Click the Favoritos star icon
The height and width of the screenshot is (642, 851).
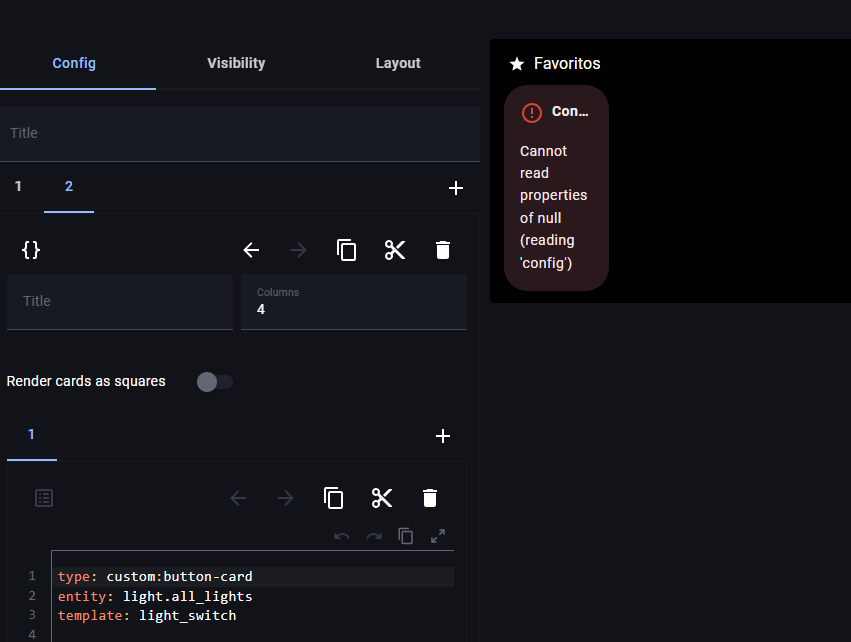pyautogui.click(x=517, y=64)
